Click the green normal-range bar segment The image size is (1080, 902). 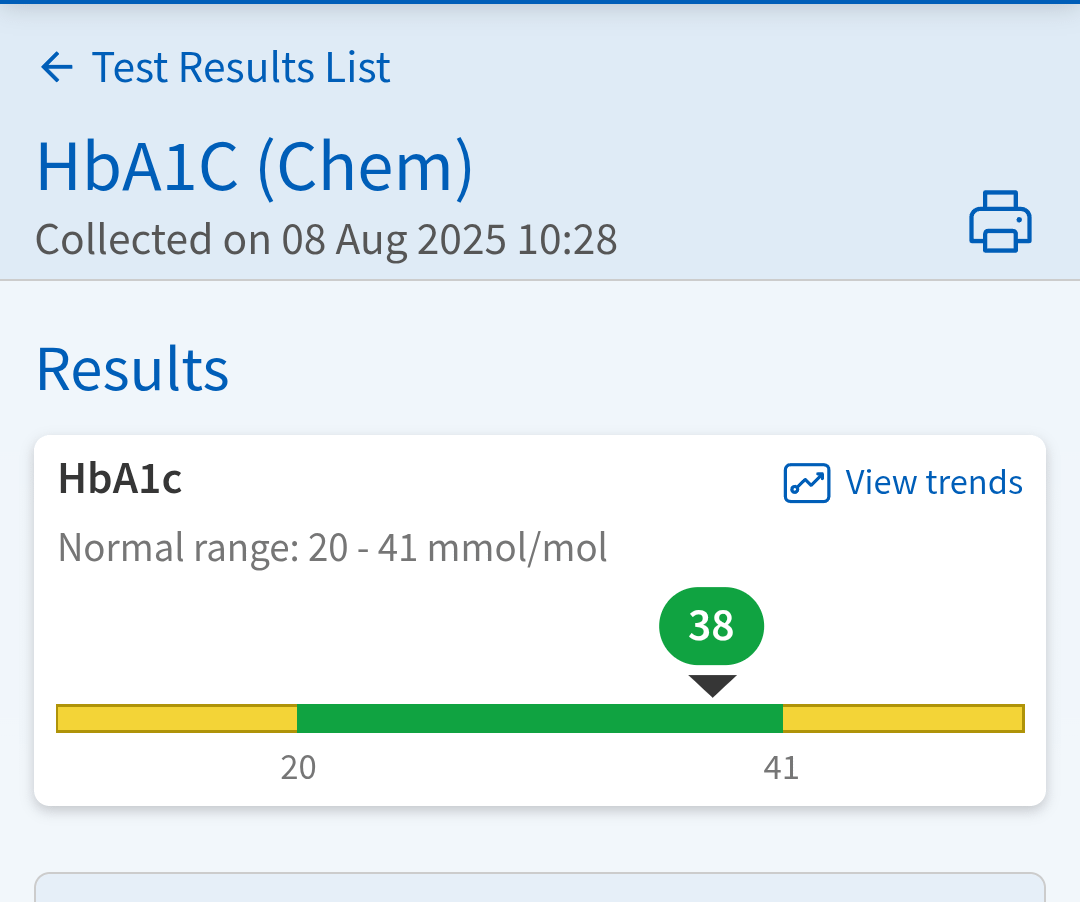click(540, 718)
